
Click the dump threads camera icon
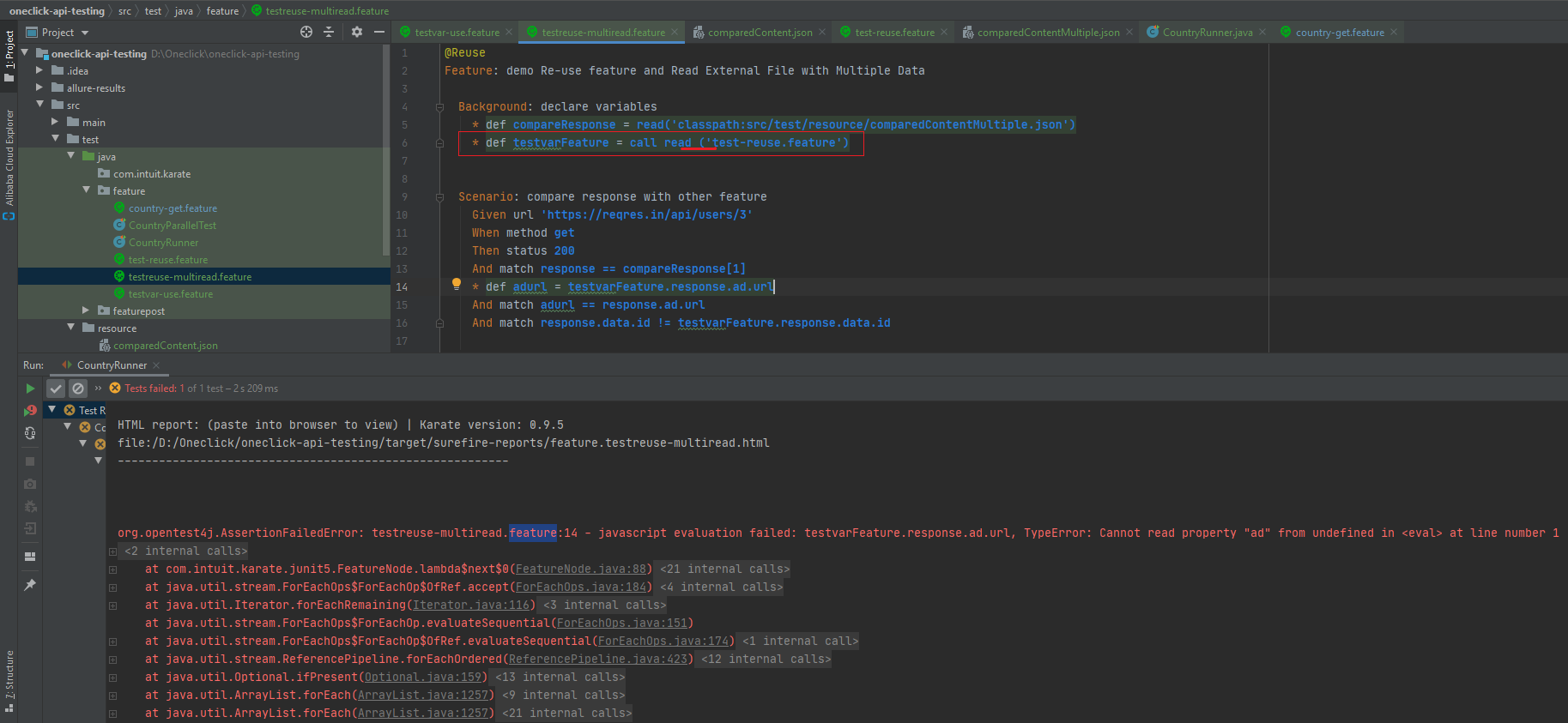pyautogui.click(x=30, y=484)
